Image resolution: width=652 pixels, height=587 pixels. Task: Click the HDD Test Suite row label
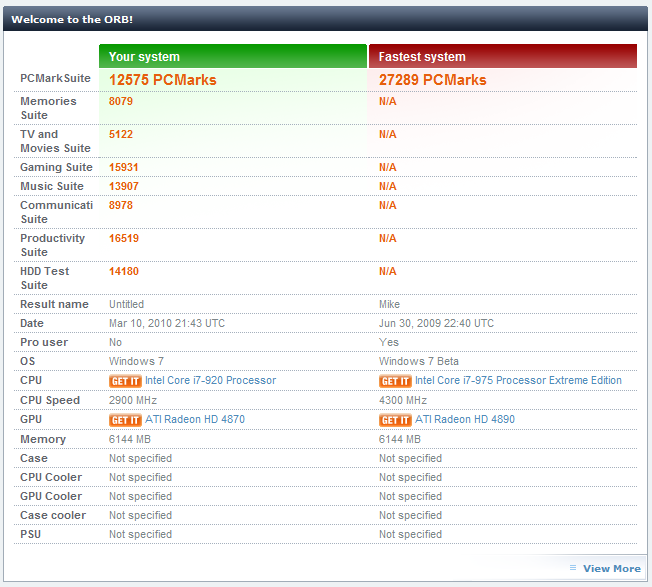pyautogui.click(x=44, y=278)
